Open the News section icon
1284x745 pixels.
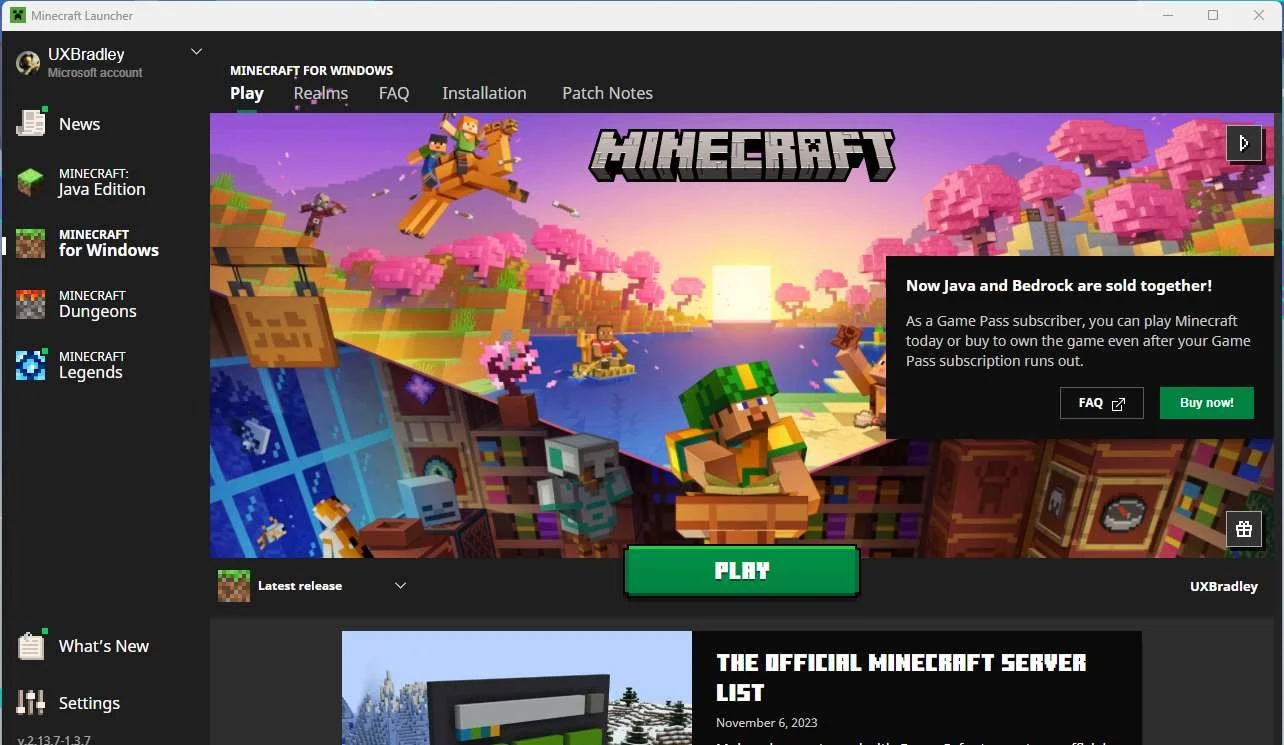31,123
